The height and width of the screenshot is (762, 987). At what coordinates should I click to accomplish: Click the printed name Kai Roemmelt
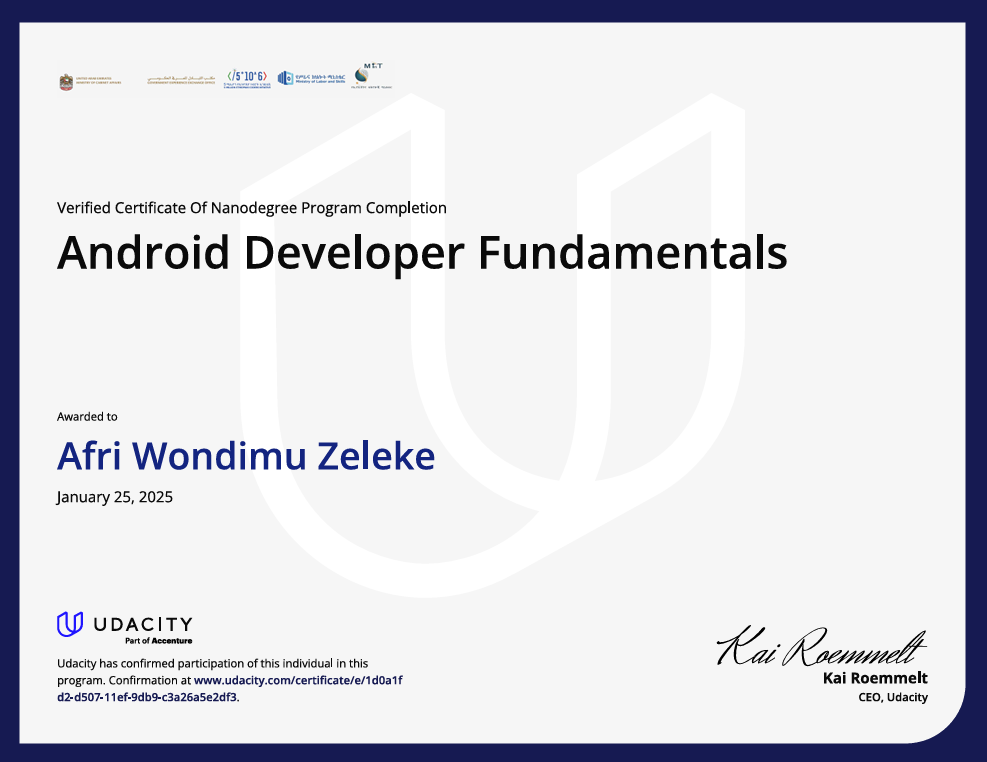pos(875,678)
